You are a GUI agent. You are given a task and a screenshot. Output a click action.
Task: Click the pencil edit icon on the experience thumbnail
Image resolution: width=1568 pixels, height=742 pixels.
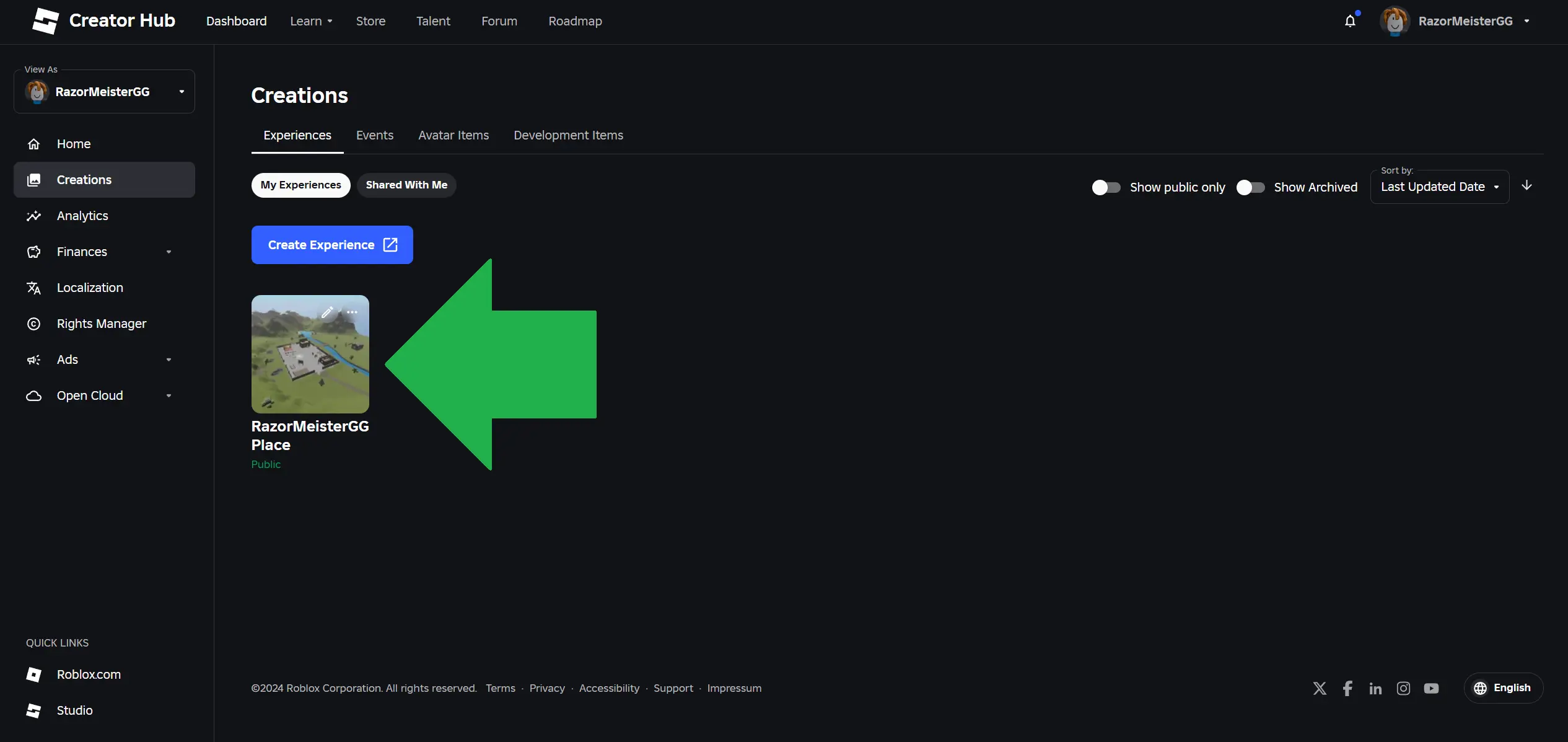pos(327,312)
